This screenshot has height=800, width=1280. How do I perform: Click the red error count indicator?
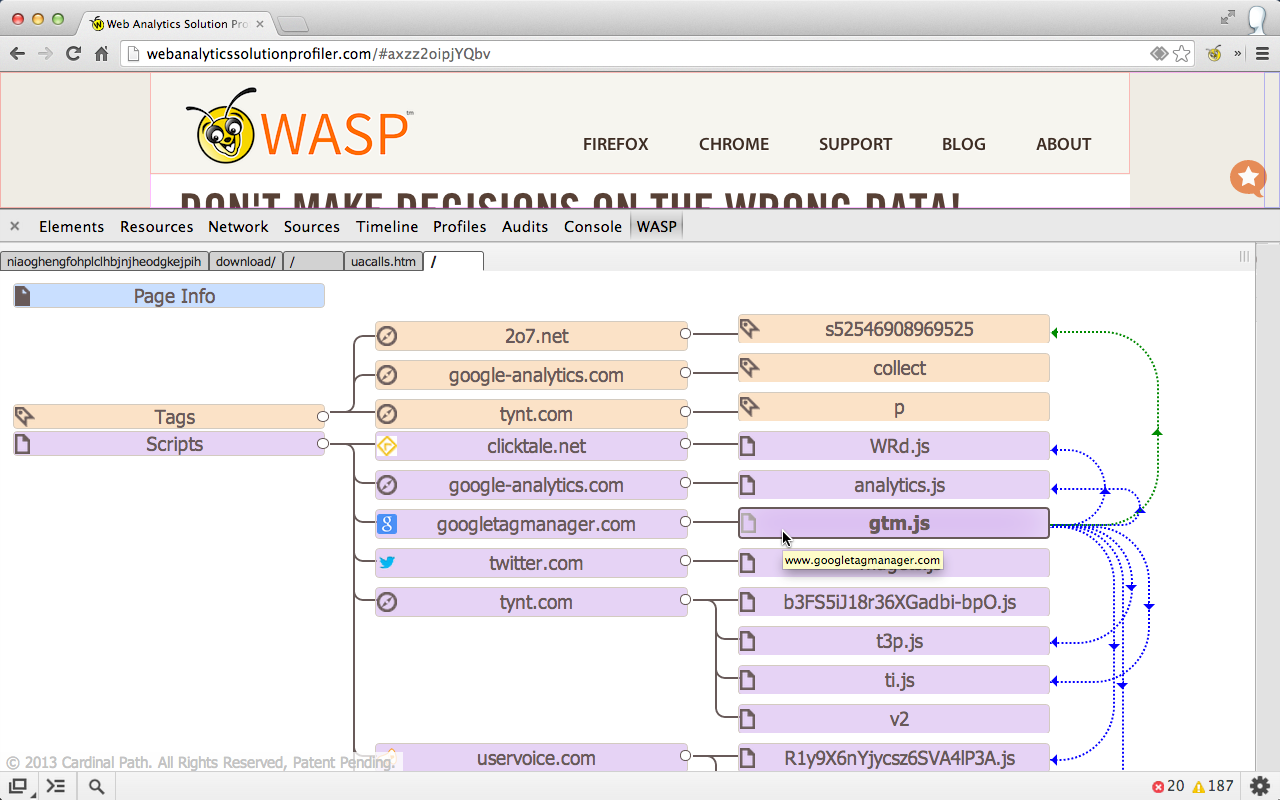point(1168,786)
